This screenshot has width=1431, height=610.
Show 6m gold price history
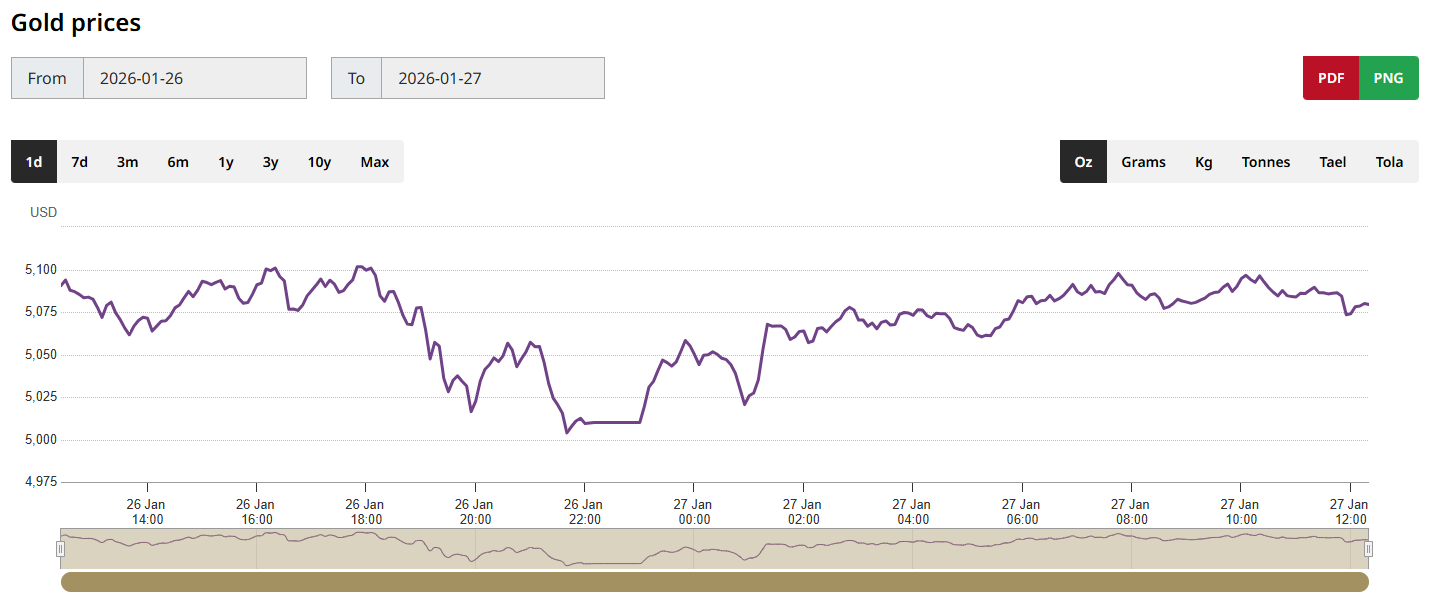tap(178, 162)
